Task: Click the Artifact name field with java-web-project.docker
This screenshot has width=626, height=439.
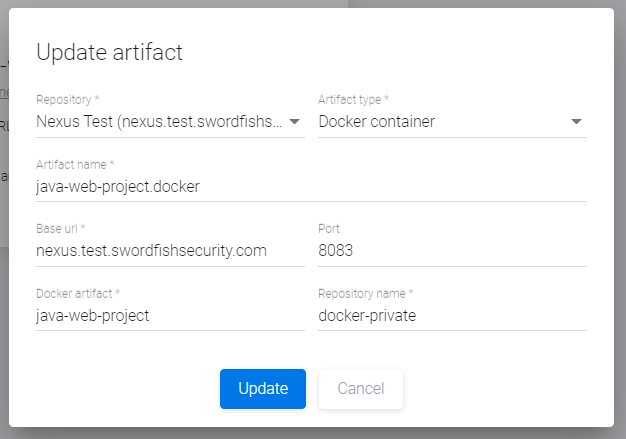Action: coord(310,186)
